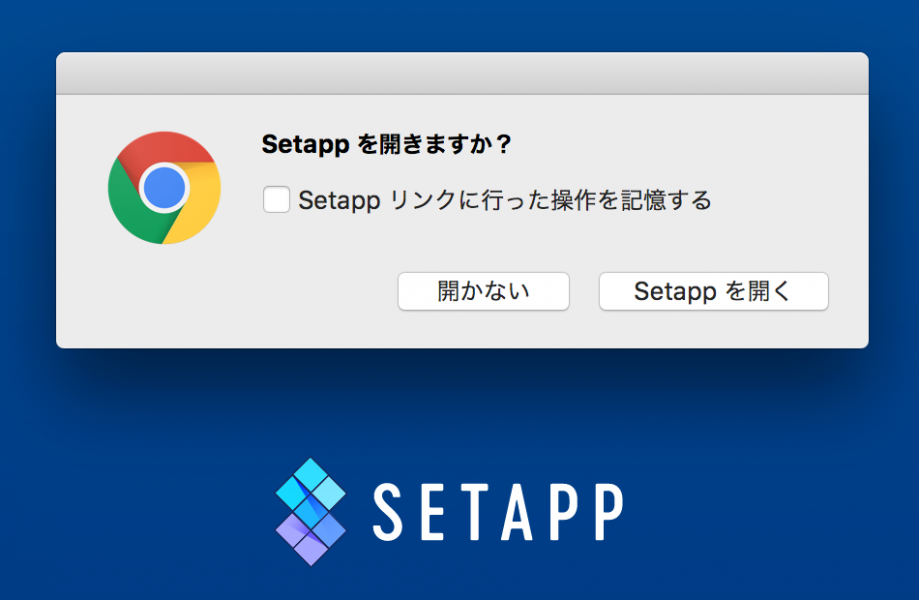Click the letter E in SETAPP wordmark
Viewport: 919px width, 600px height.
tap(432, 512)
